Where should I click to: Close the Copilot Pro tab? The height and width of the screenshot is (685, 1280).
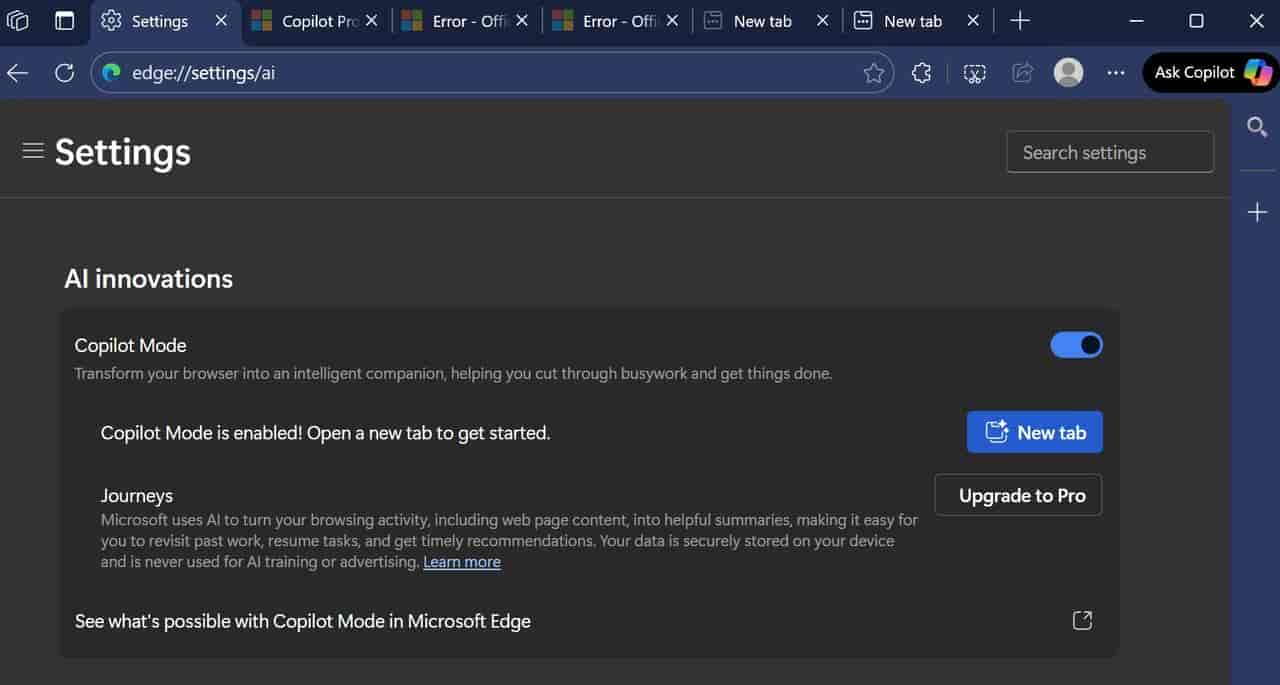(x=372, y=21)
